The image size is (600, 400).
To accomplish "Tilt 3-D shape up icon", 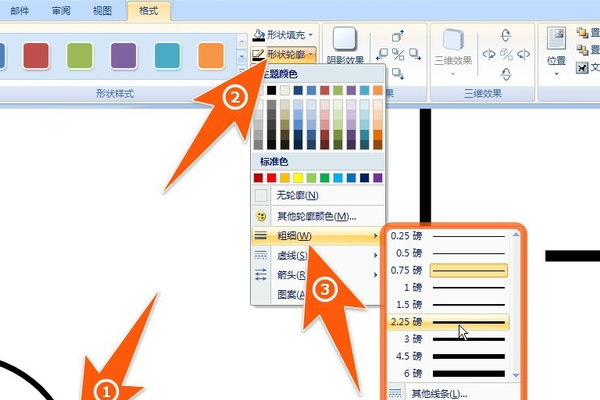I will coord(506,35).
